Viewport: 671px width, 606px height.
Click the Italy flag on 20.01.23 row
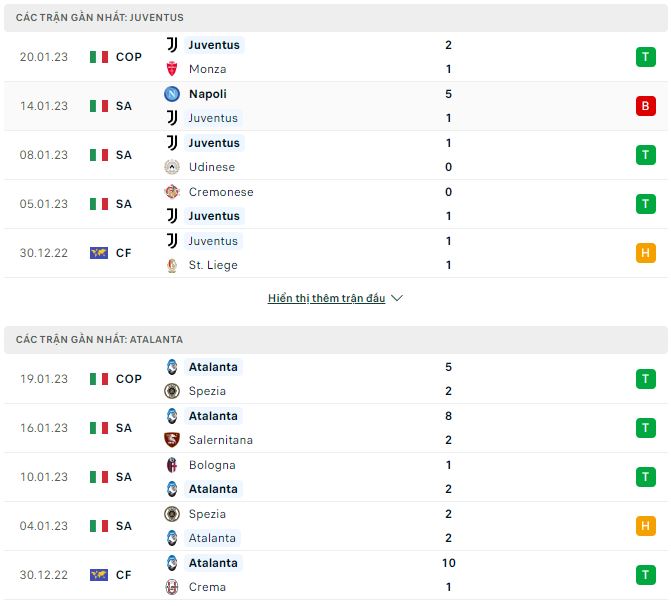click(x=98, y=57)
